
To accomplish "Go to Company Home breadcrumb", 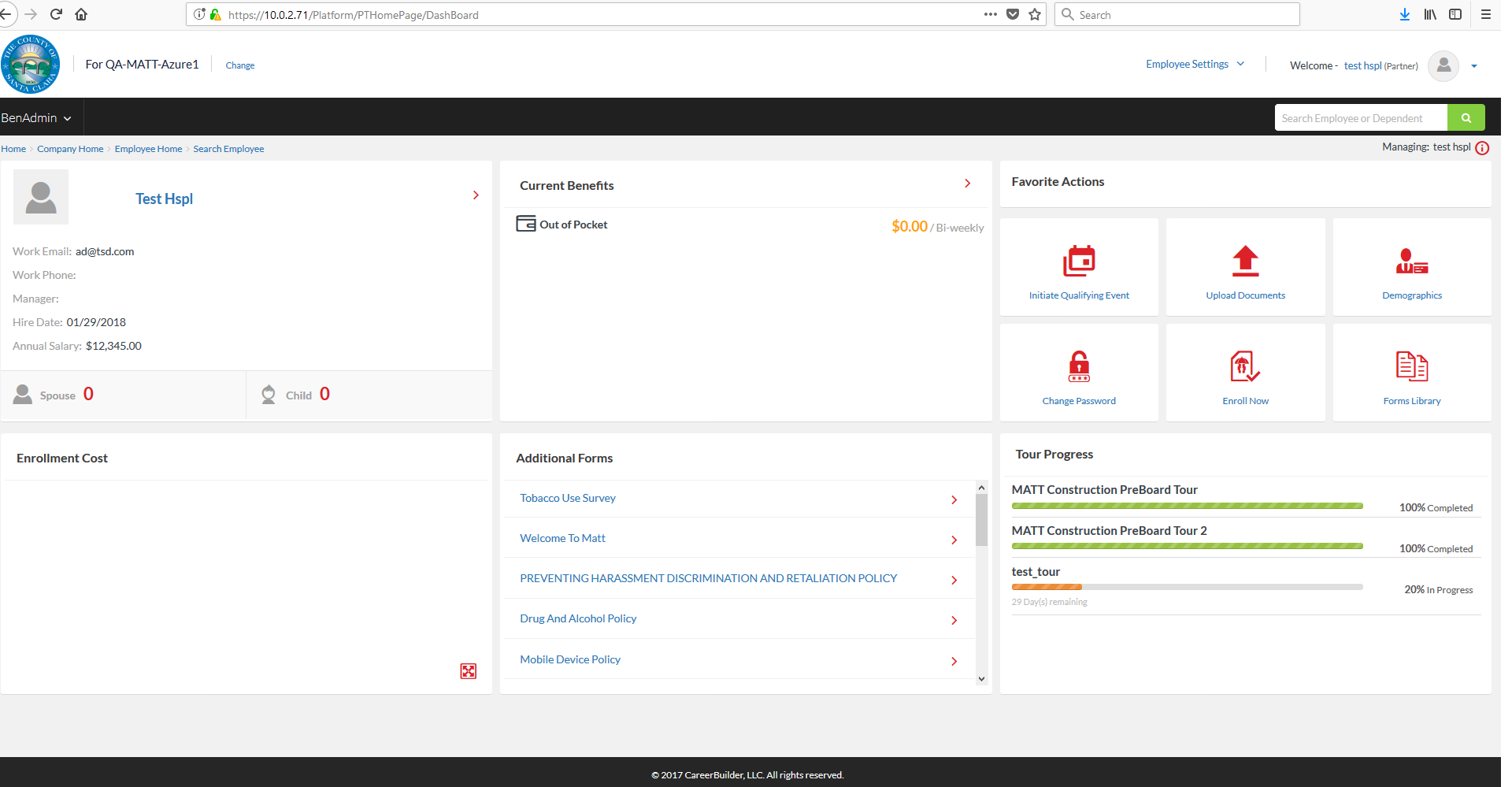I will coord(70,149).
